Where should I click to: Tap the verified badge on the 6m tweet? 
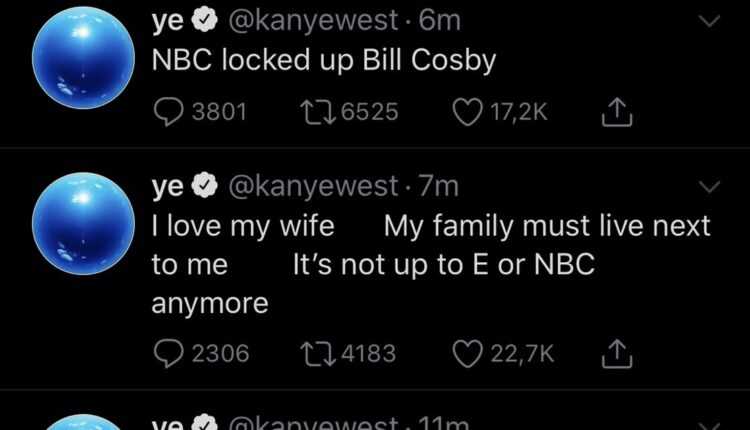[200, 21]
